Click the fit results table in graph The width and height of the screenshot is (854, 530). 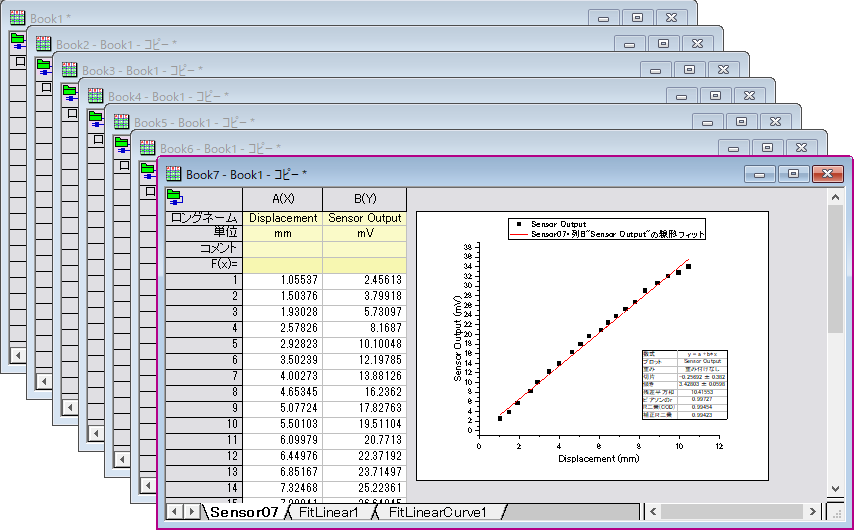[x=685, y=385]
